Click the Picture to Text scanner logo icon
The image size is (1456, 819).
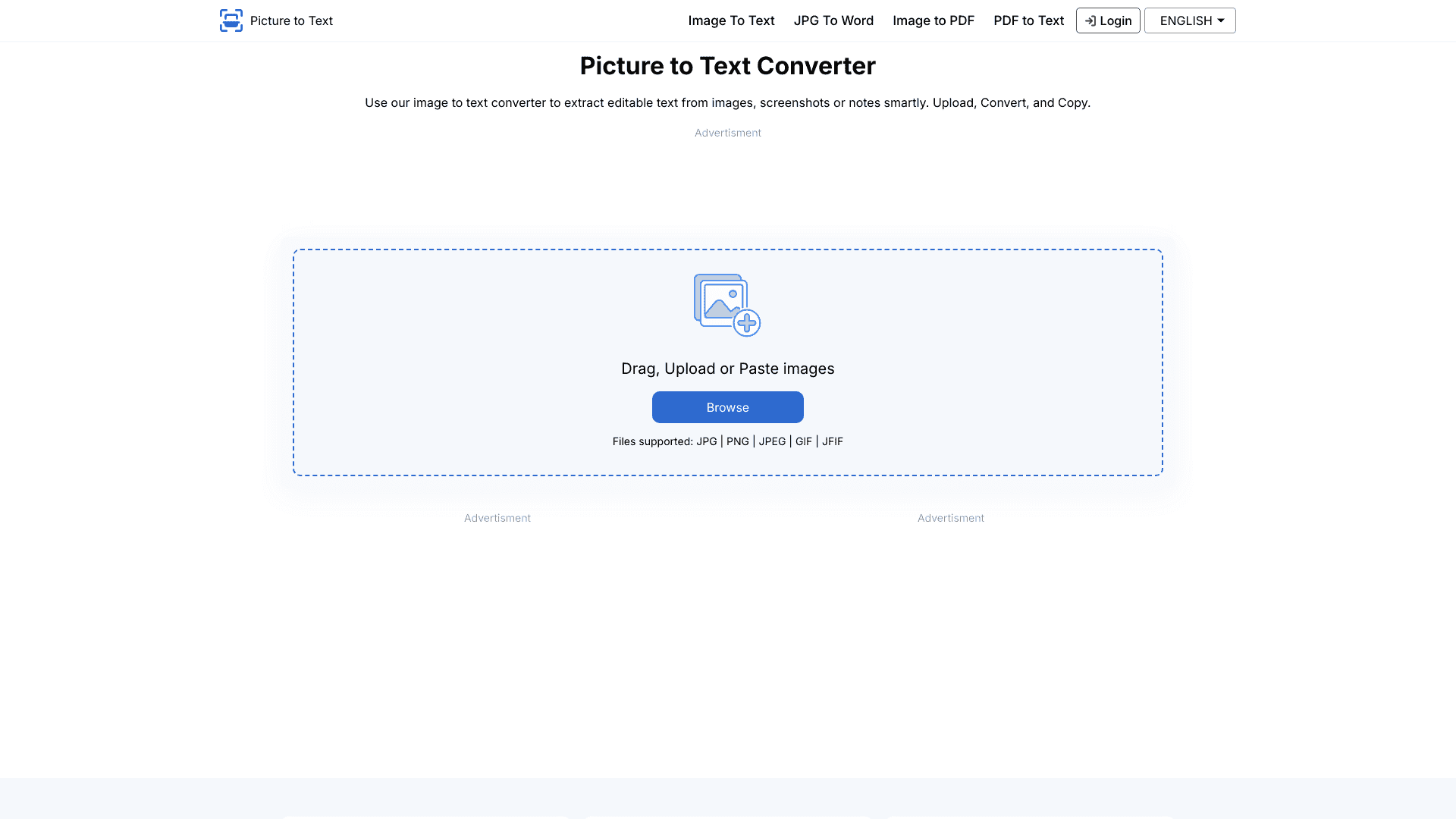pyautogui.click(x=231, y=20)
